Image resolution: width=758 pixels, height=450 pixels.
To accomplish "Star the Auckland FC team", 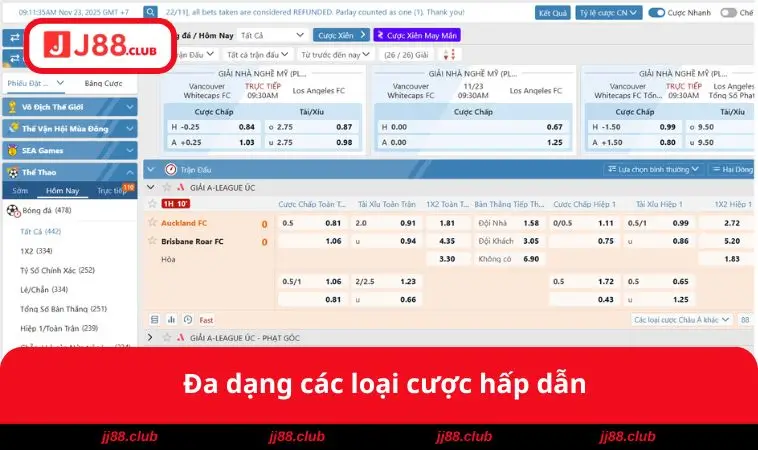I will (x=152, y=222).
